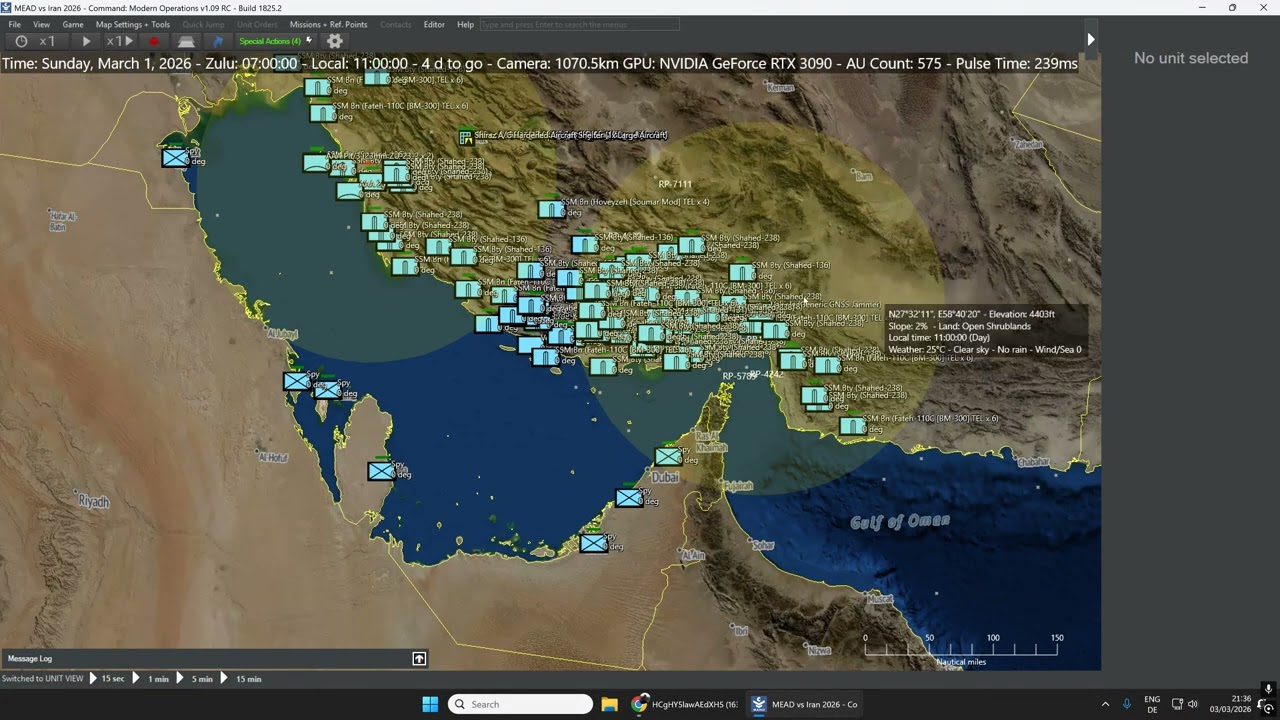Click the x1 play-step button
Image resolution: width=1280 pixels, height=720 pixels.
[120, 41]
